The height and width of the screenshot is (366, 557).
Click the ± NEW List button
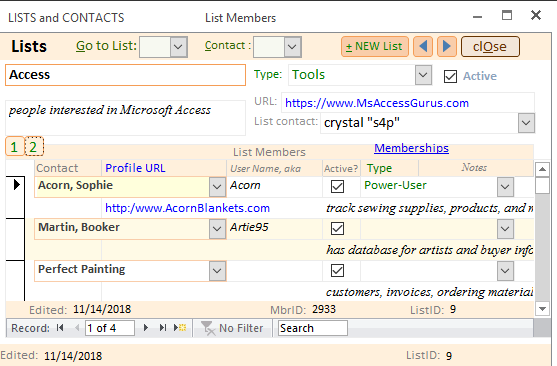pos(375,47)
